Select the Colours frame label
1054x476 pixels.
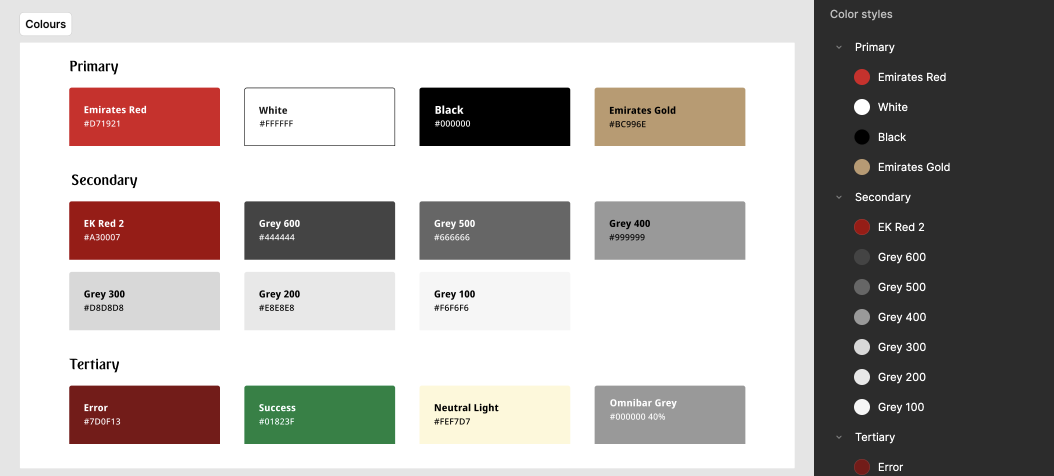46,24
